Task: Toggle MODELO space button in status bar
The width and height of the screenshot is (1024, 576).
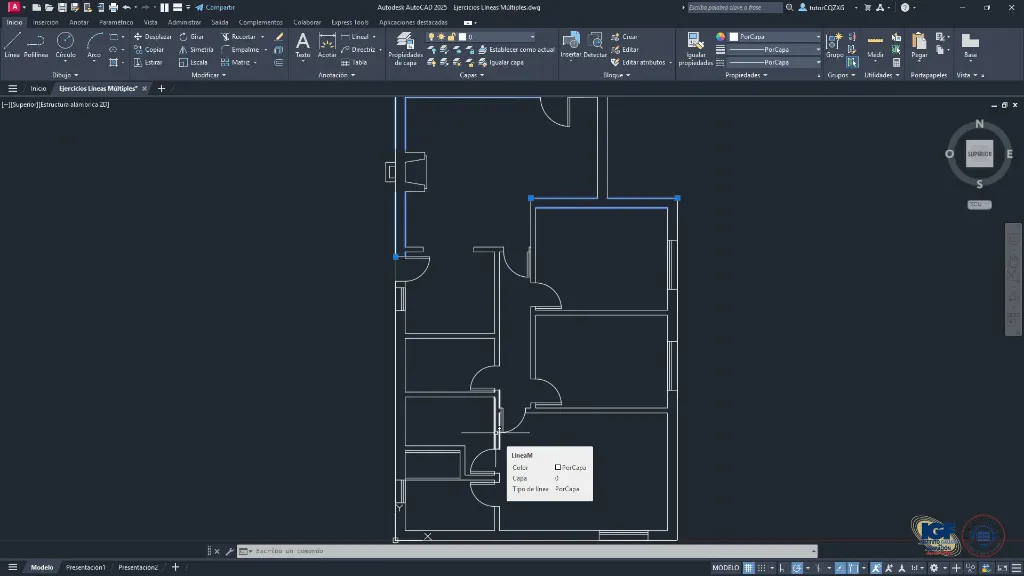Action: tap(726, 568)
